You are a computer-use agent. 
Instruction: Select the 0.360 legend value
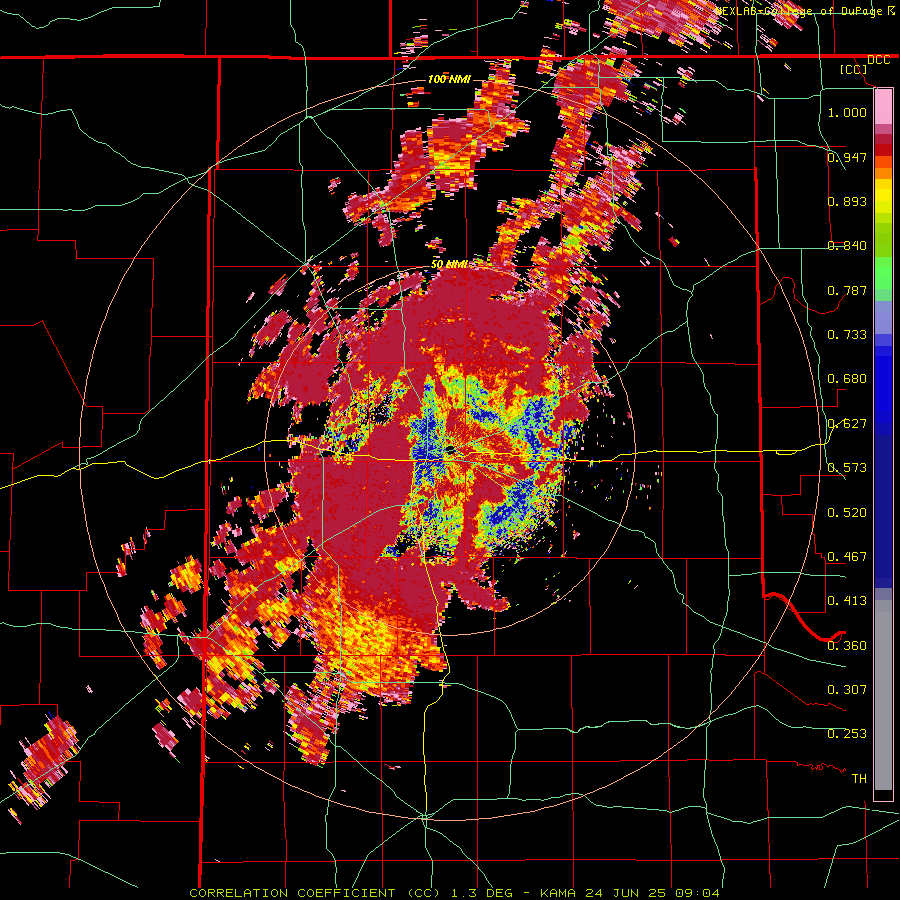(x=847, y=646)
